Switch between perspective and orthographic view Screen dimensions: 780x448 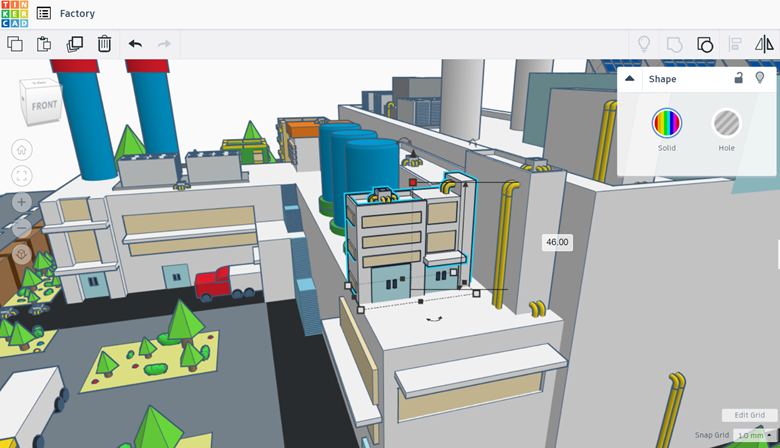click(21, 254)
